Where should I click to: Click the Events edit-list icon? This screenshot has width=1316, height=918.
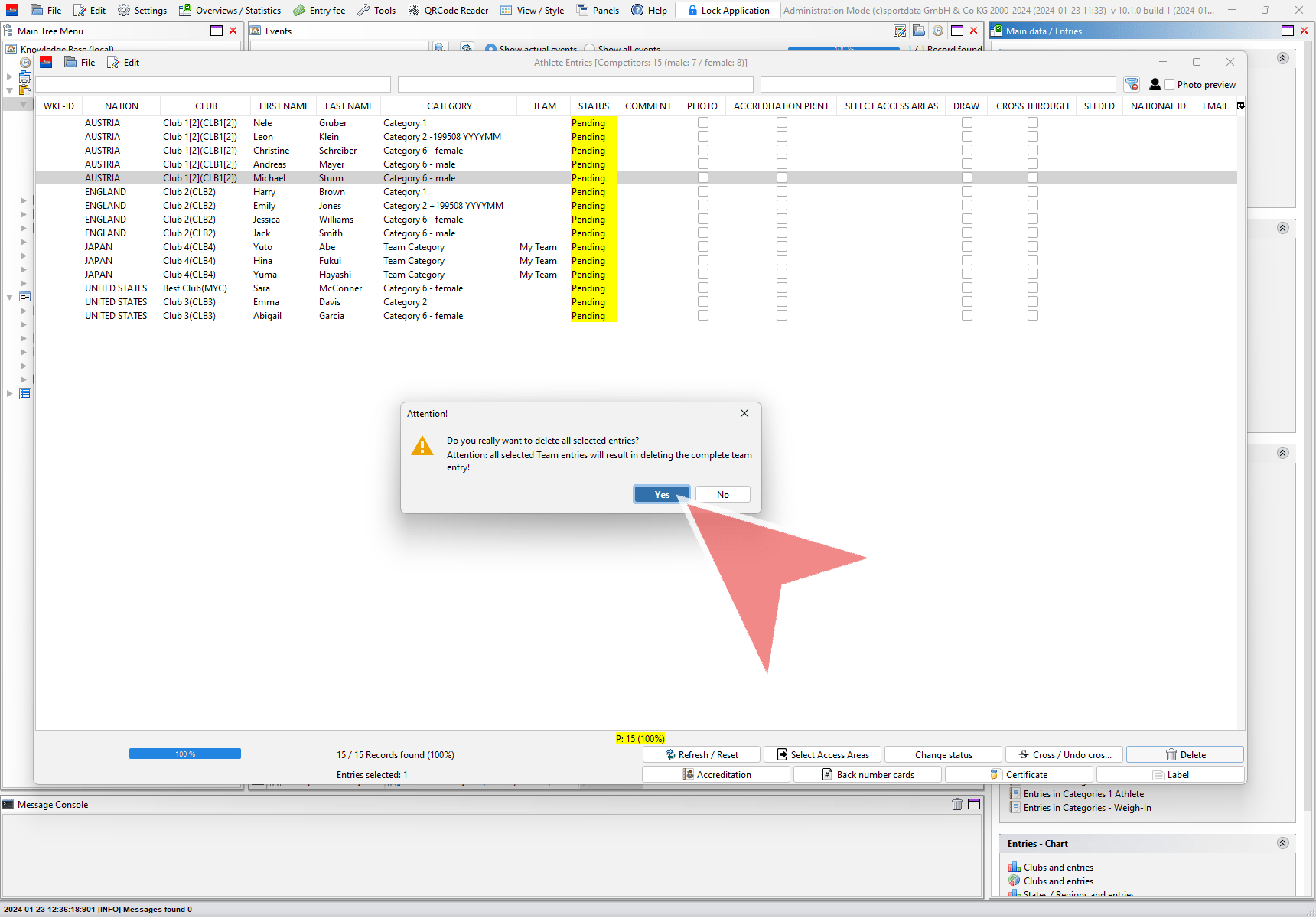(x=900, y=31)
